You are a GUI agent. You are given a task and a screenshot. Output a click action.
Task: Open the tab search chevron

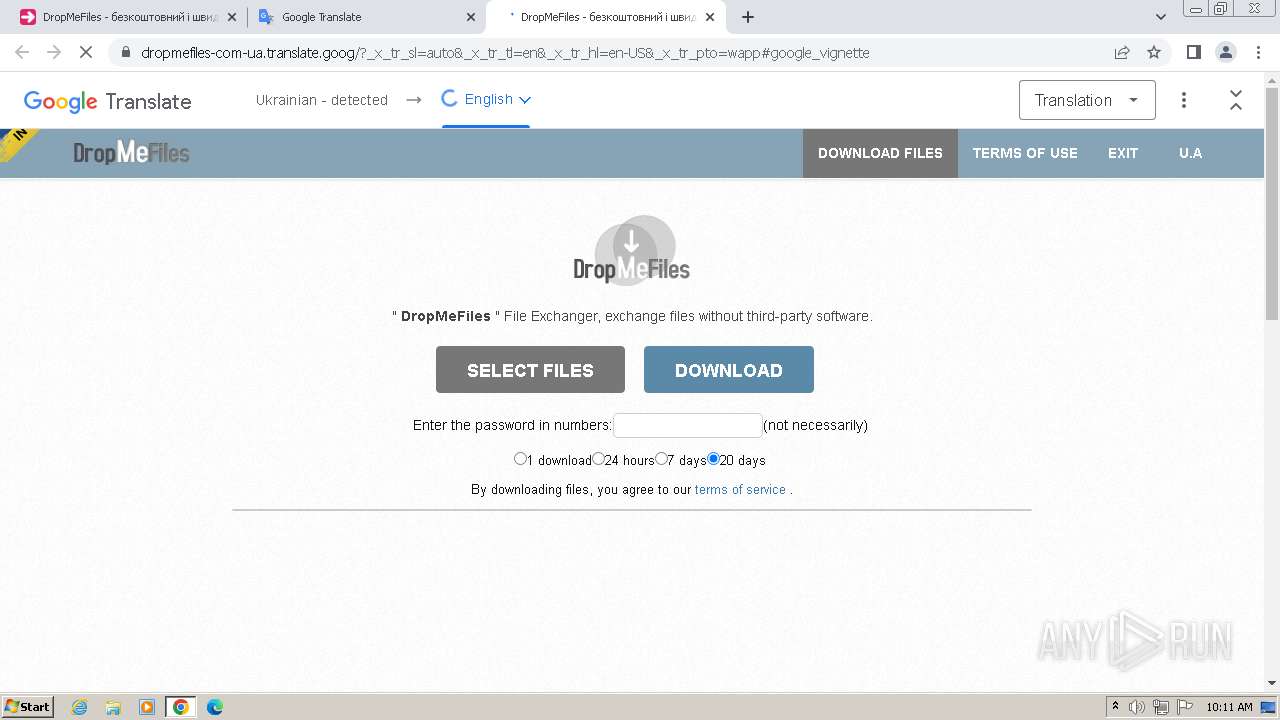(1161, 17)
